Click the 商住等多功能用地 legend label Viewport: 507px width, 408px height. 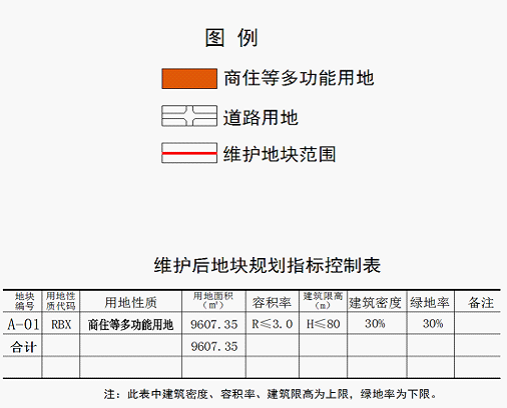click(x=299, y=78)
